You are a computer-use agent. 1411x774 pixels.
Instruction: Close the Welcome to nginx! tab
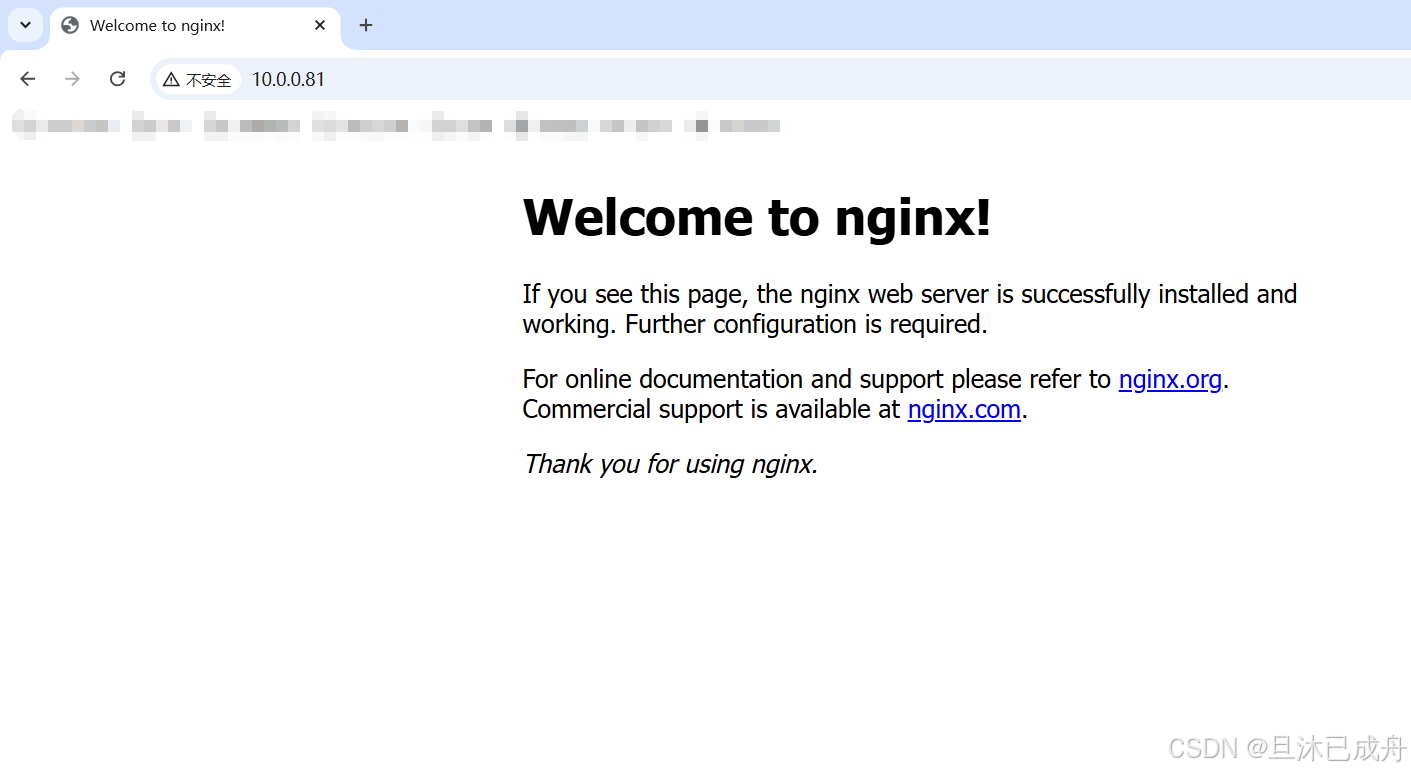tap(320, 25)
